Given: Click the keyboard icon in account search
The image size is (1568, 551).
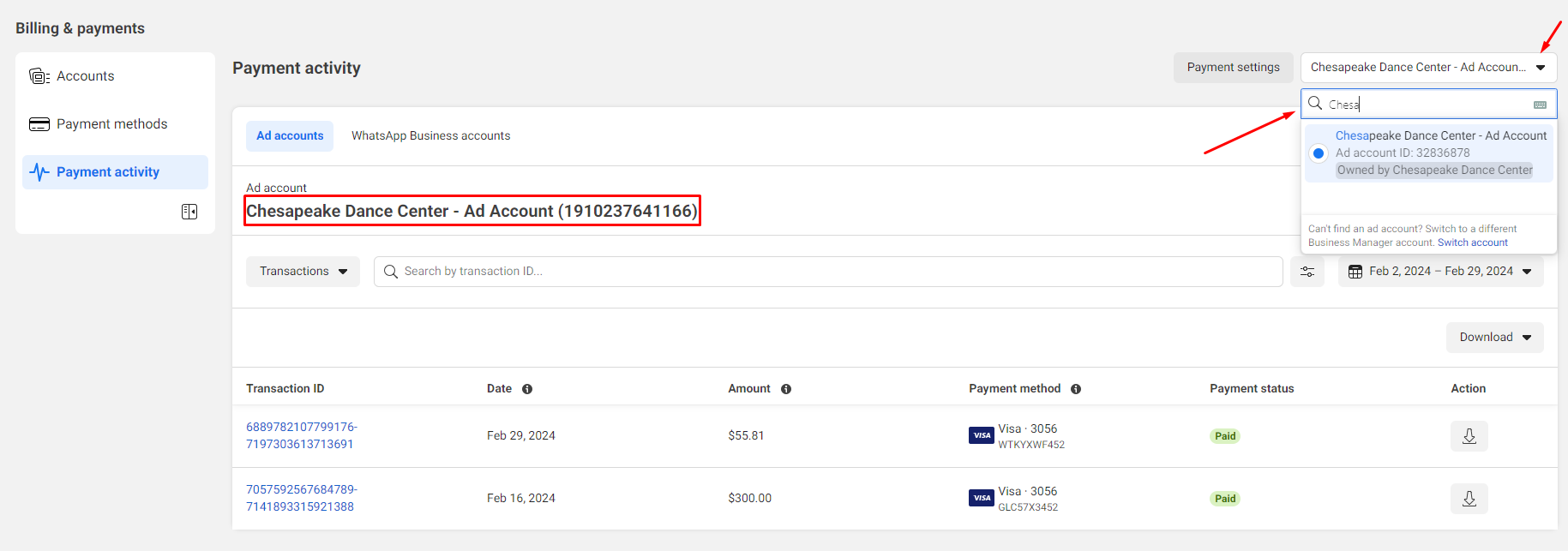Looking at the screenshot, I should coord(1540,105).
